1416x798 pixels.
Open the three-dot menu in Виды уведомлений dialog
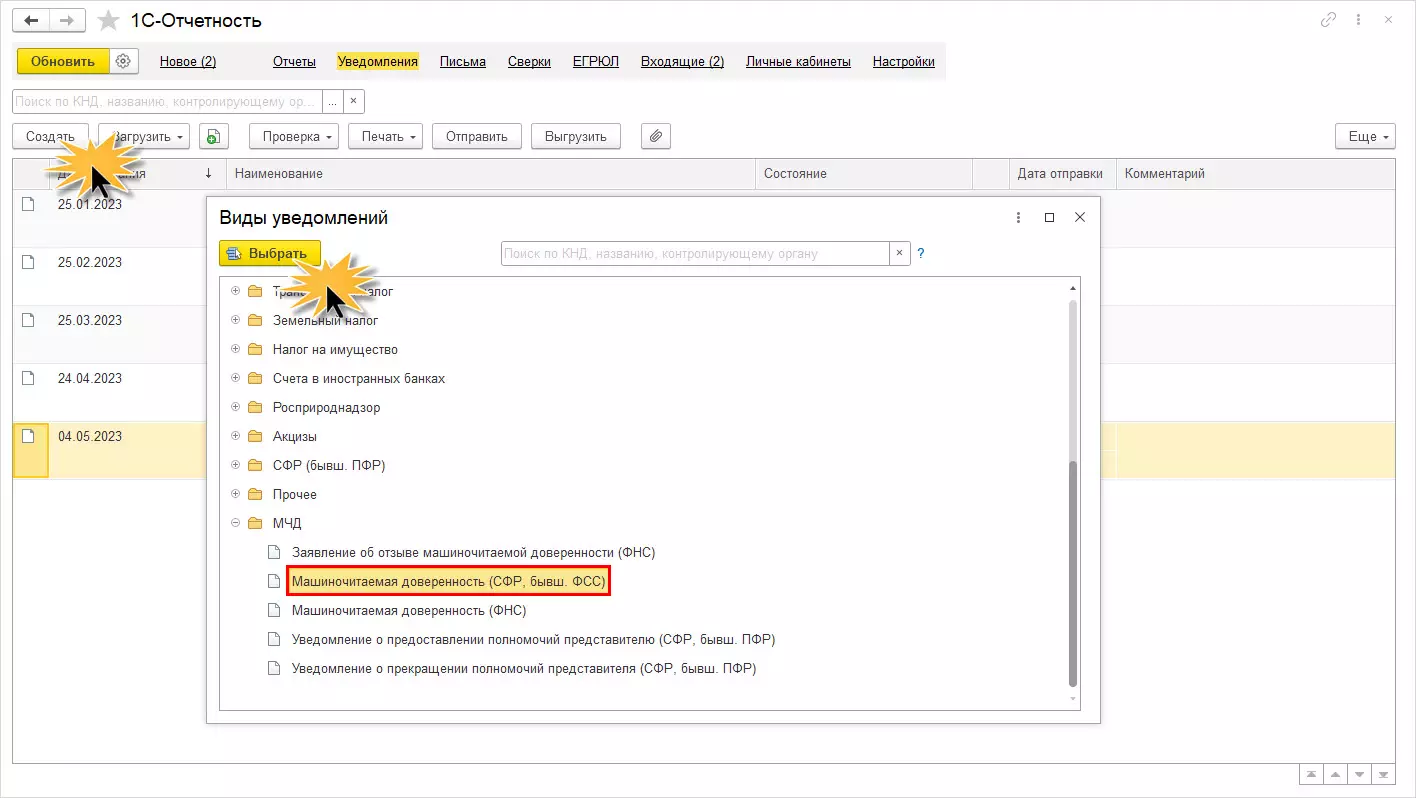pos(1018,217)
